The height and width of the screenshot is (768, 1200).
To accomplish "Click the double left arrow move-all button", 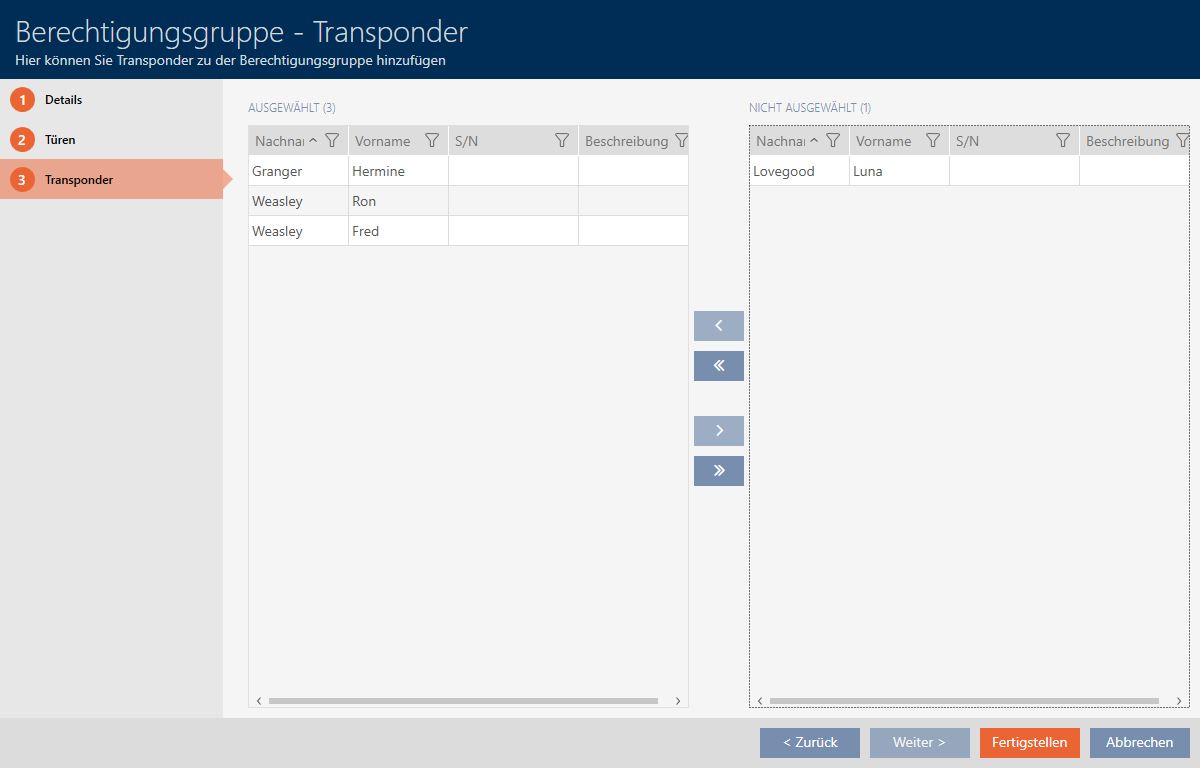I will pyautogui.click(x=718, y=366).
